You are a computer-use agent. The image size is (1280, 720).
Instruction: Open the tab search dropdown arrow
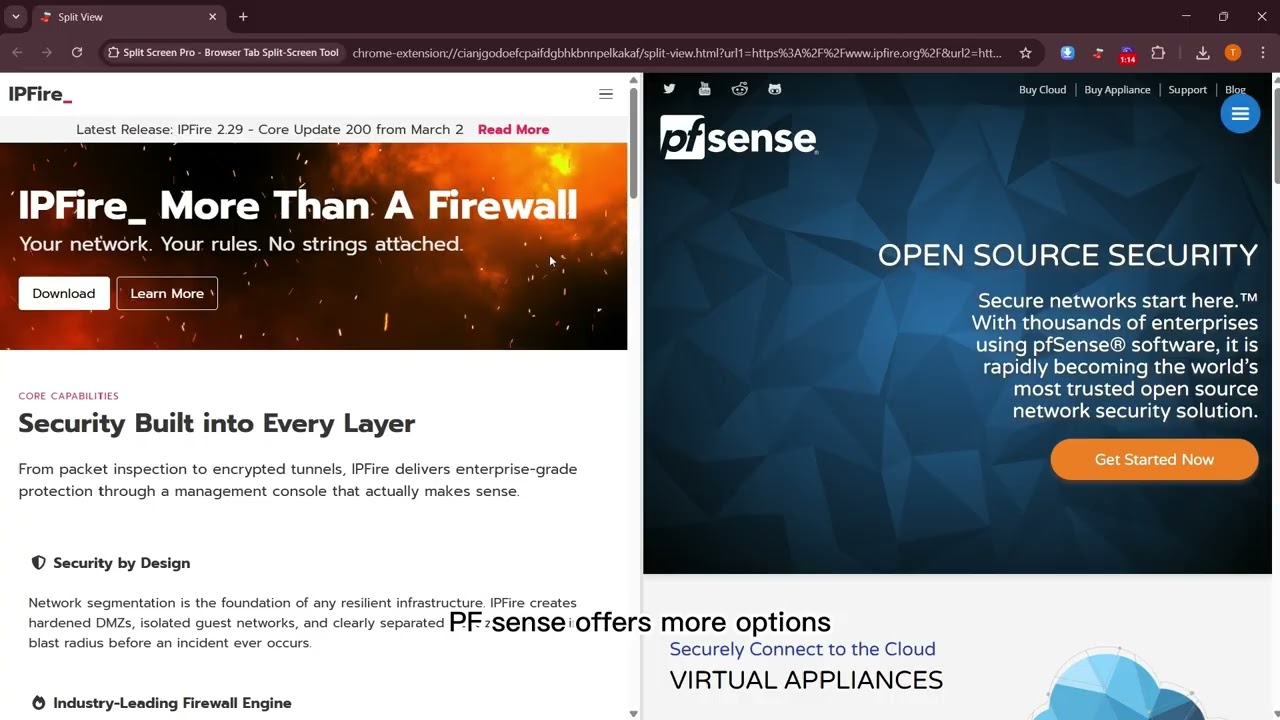(16, 17)
